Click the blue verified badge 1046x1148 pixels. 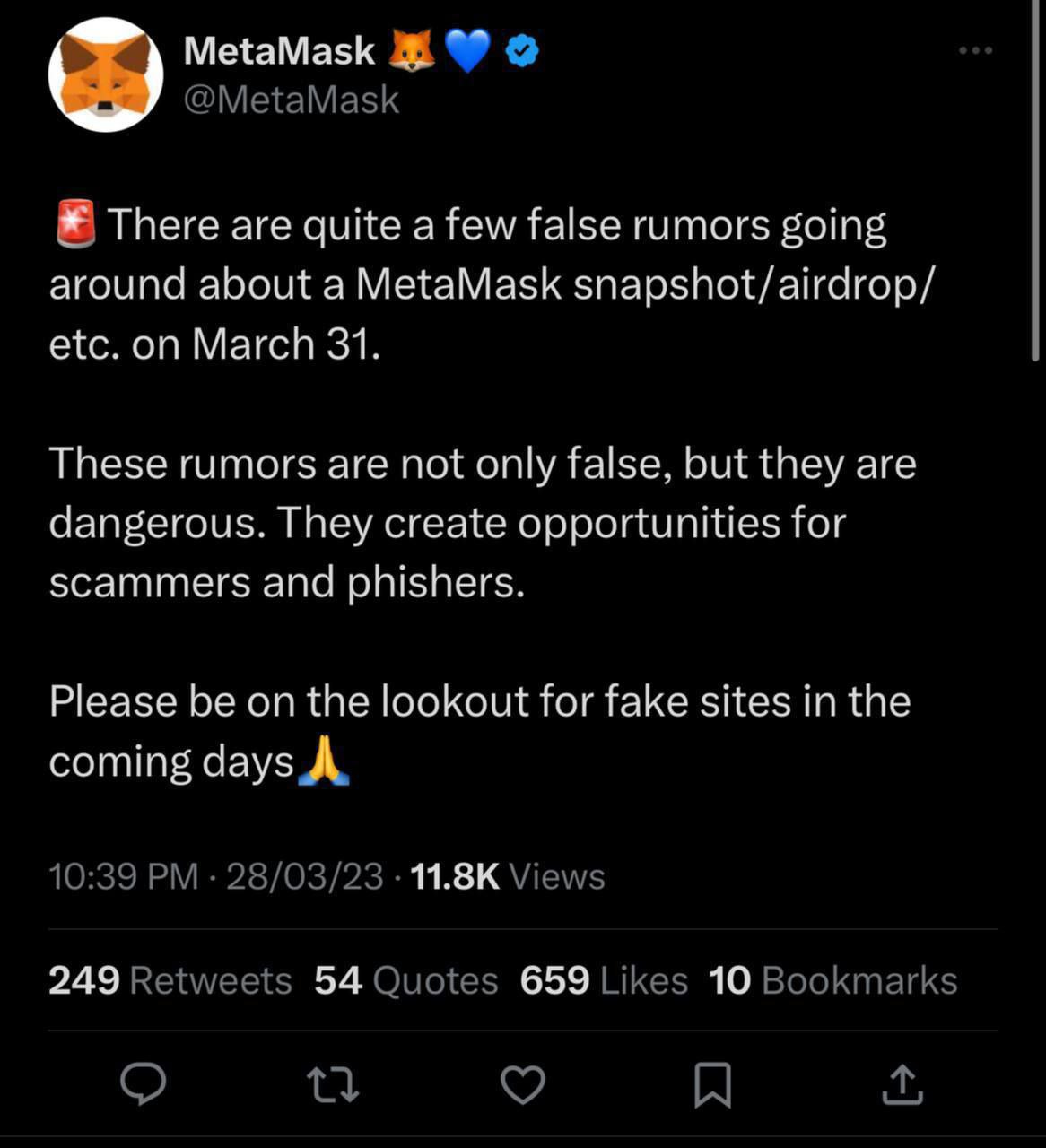tap(522, 51)
